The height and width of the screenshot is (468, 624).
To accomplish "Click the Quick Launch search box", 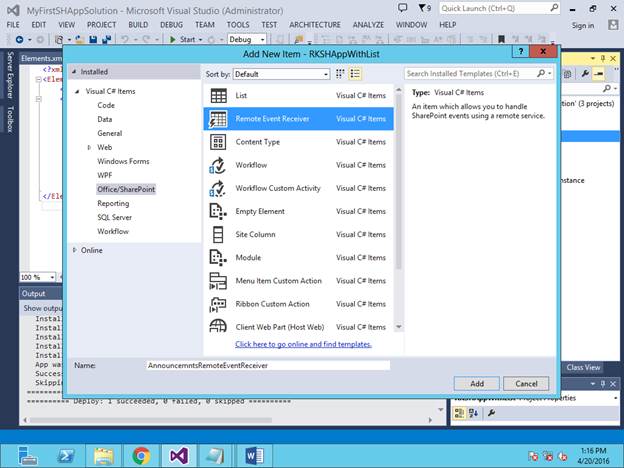I will 499,8.
